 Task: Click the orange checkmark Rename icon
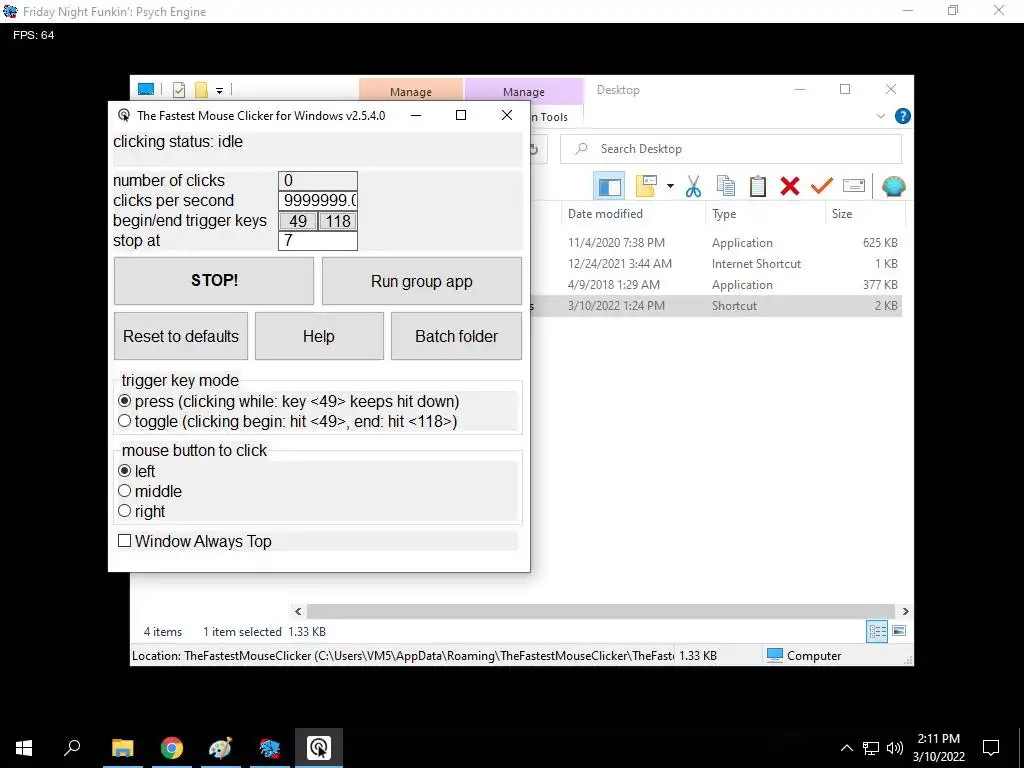[822, 187]
